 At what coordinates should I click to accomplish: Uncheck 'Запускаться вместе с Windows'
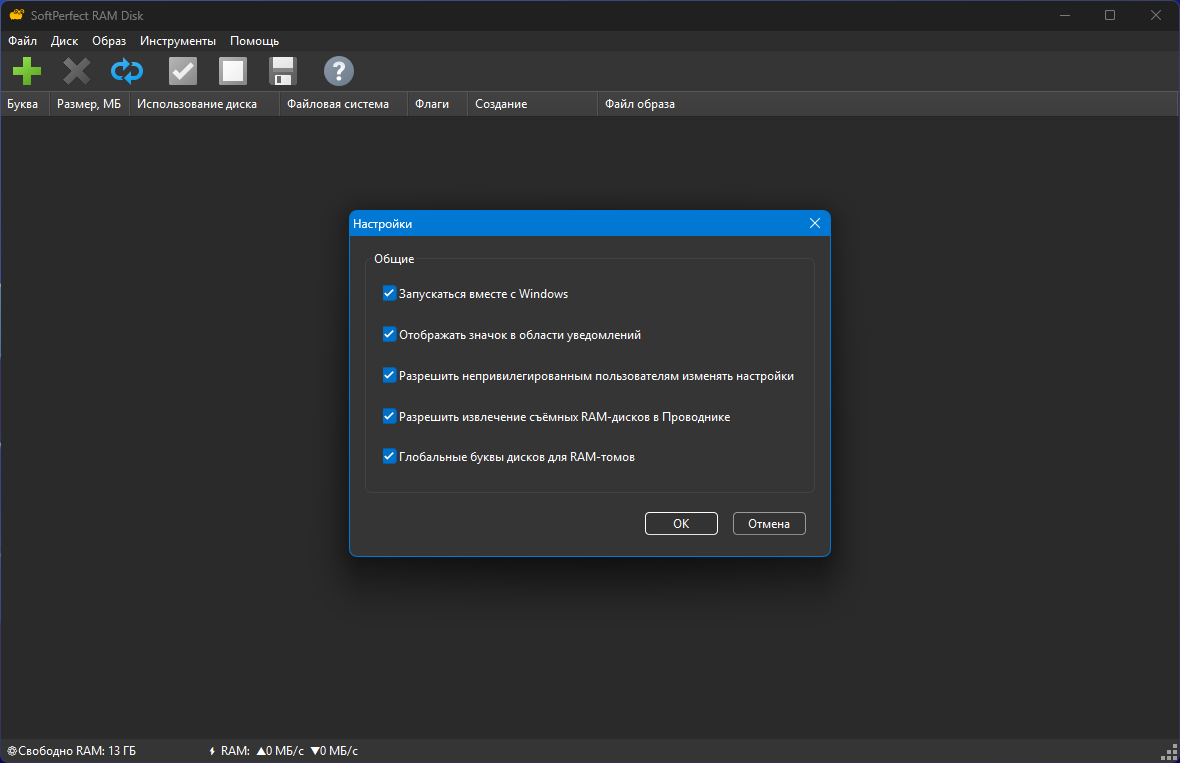tap(389, 293)
